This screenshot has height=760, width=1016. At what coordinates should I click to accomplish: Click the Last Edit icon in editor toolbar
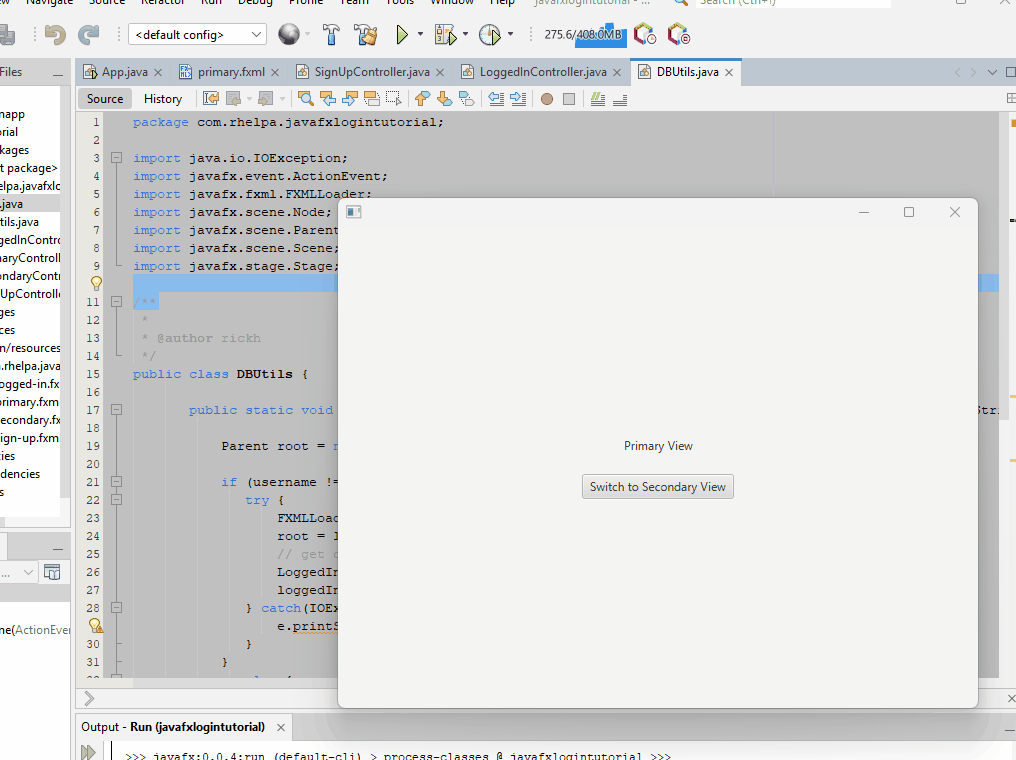click(211, 98)
